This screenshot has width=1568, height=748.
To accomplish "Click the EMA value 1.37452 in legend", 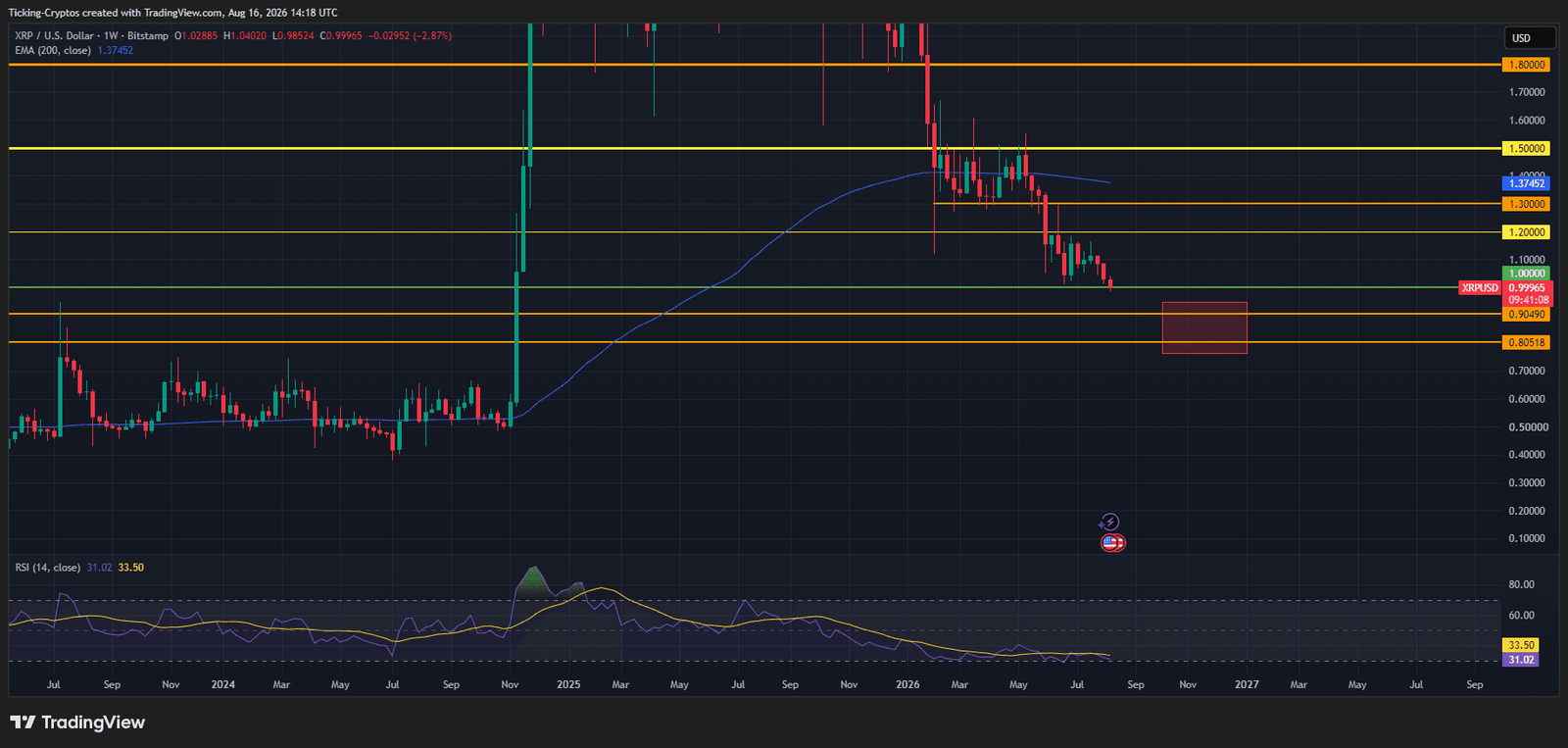I will 116,50.
